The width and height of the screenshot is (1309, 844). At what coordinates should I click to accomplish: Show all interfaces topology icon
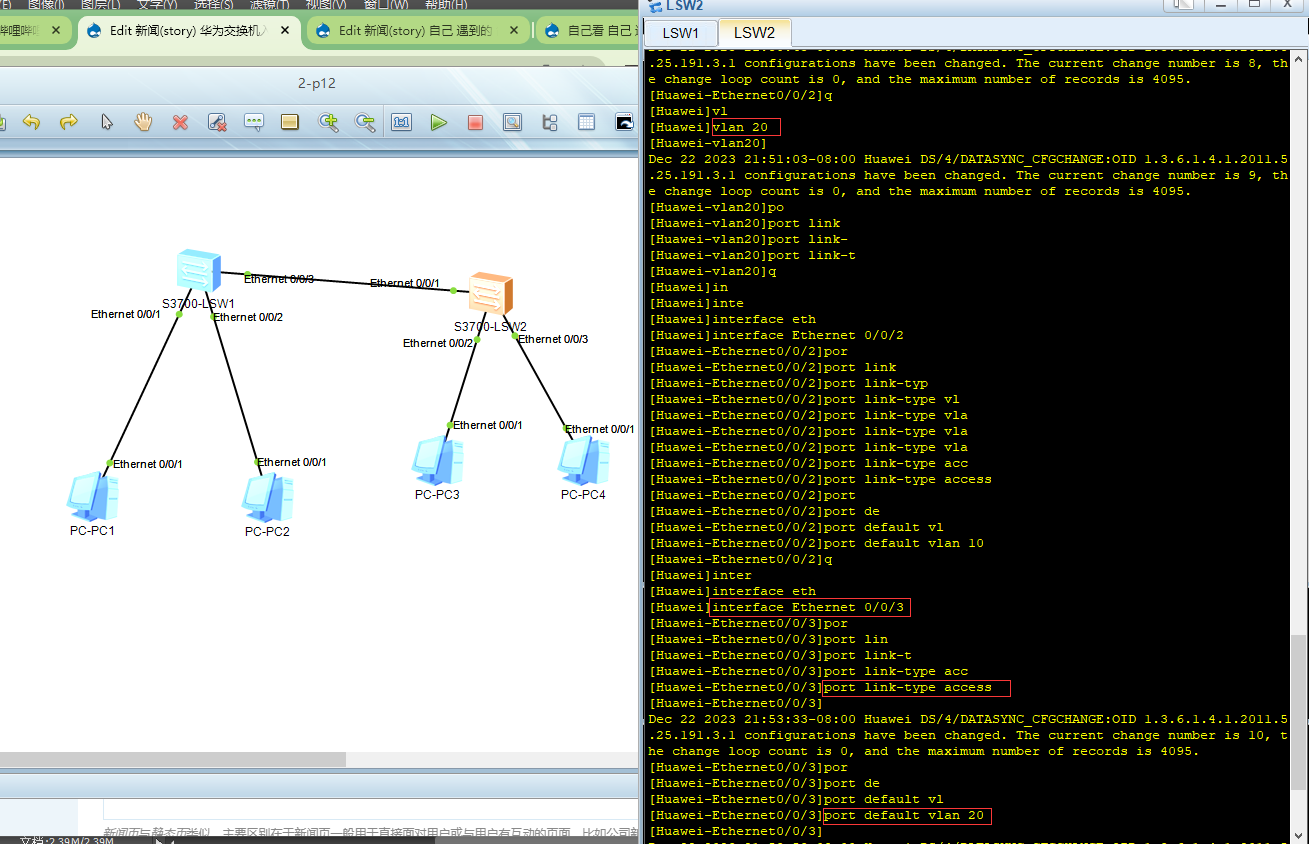549,122
